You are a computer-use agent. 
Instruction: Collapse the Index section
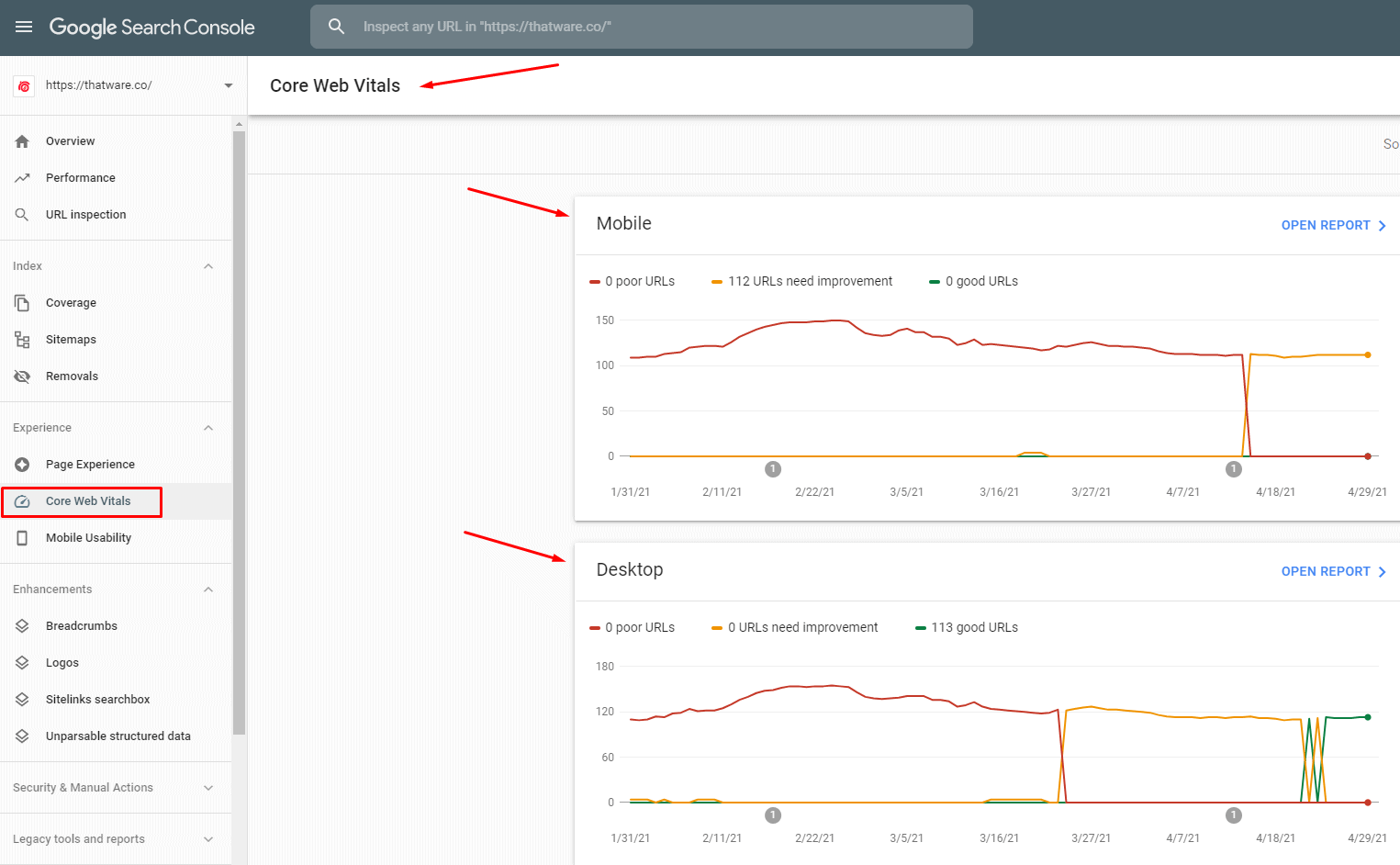(x=208, y=266)
